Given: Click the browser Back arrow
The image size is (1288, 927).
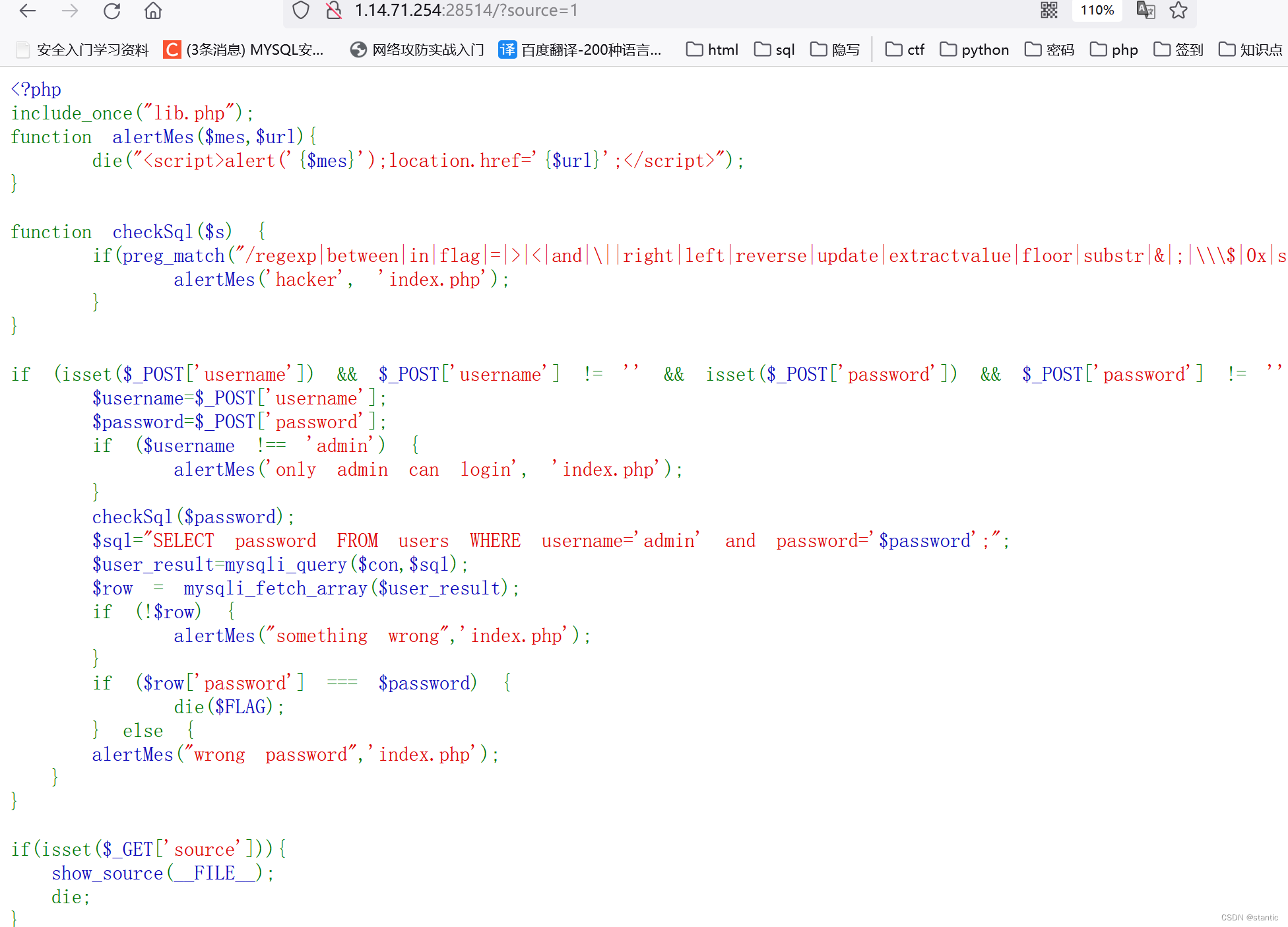Looking at the screenshot, I should pos(28,11).
